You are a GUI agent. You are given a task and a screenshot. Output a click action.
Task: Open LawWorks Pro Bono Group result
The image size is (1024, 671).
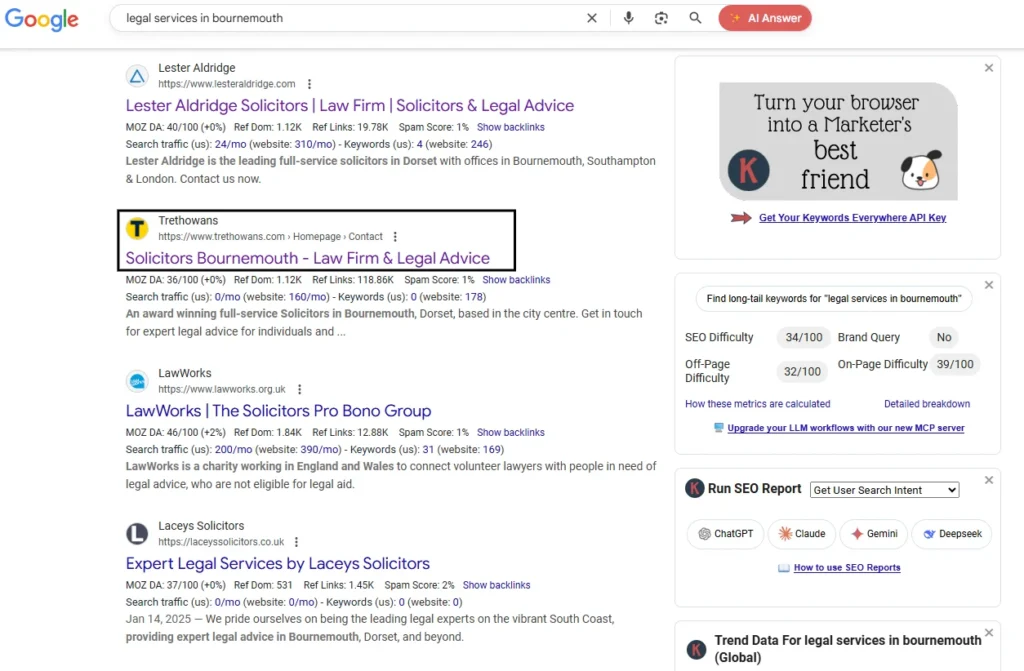[x=278, y=411]
